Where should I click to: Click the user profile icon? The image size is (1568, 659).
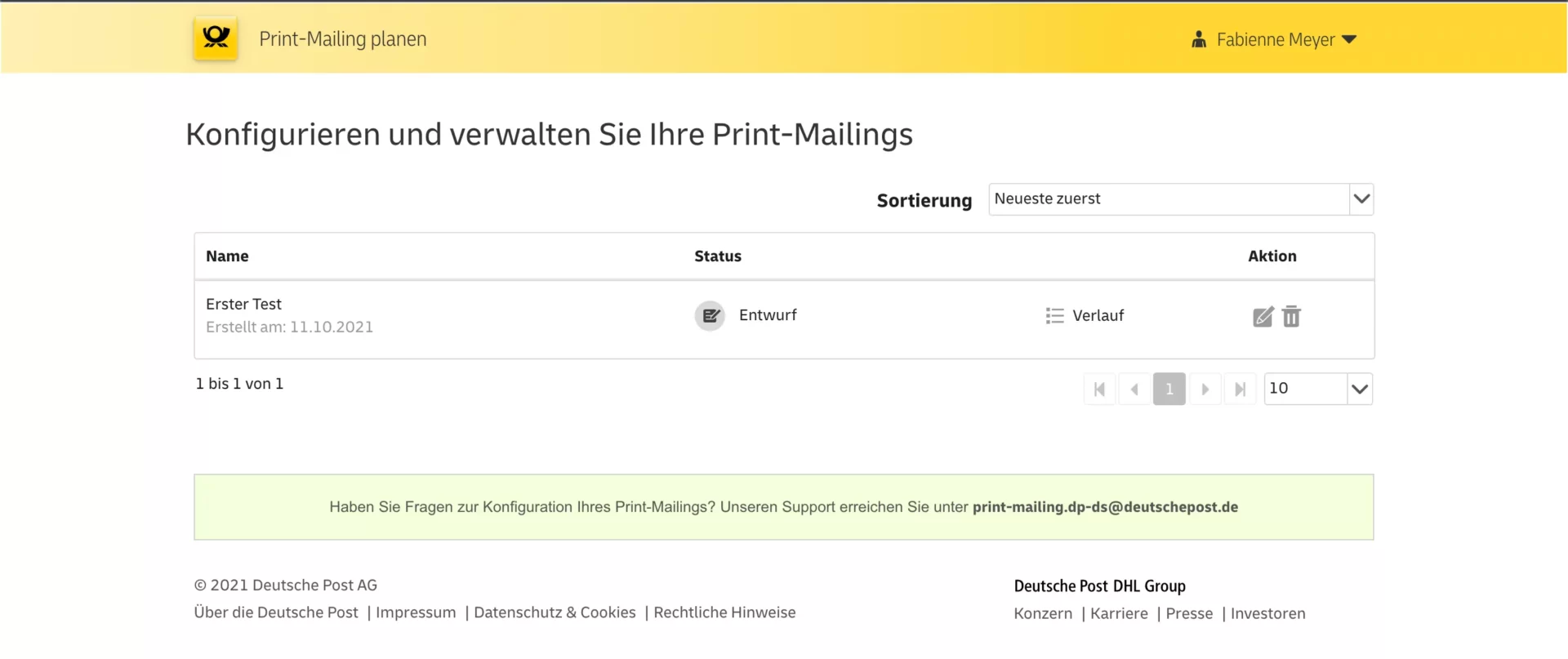click(1199, 39)
